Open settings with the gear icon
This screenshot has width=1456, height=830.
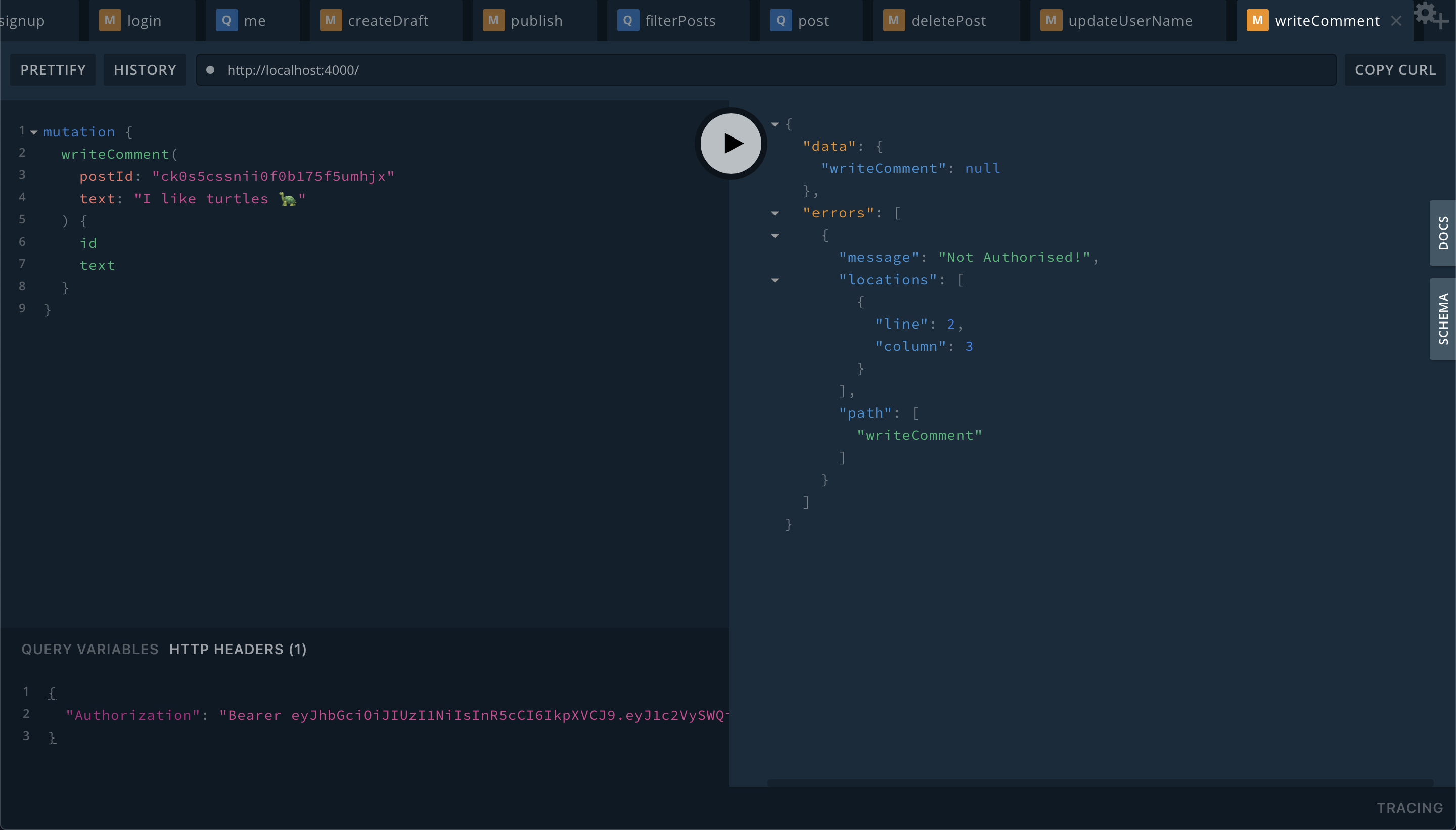[1424, 12]
